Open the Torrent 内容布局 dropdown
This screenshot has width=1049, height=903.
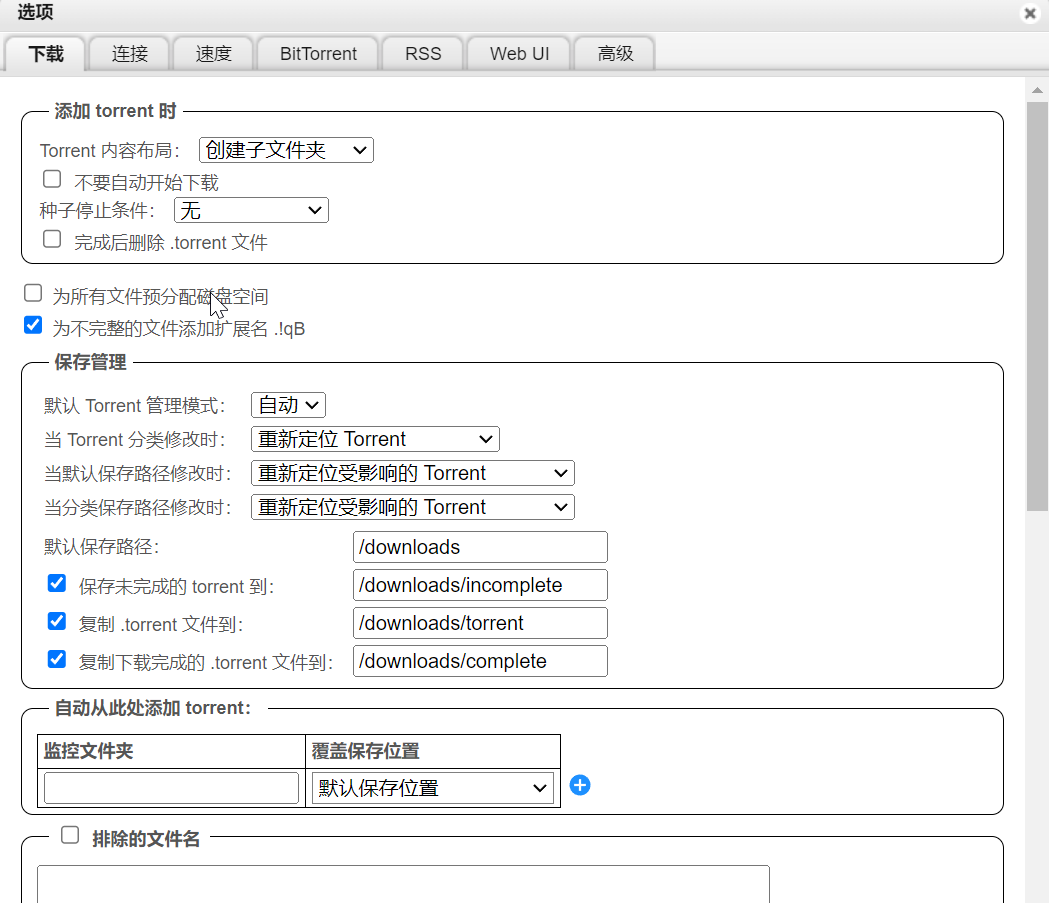coord(286,149)
